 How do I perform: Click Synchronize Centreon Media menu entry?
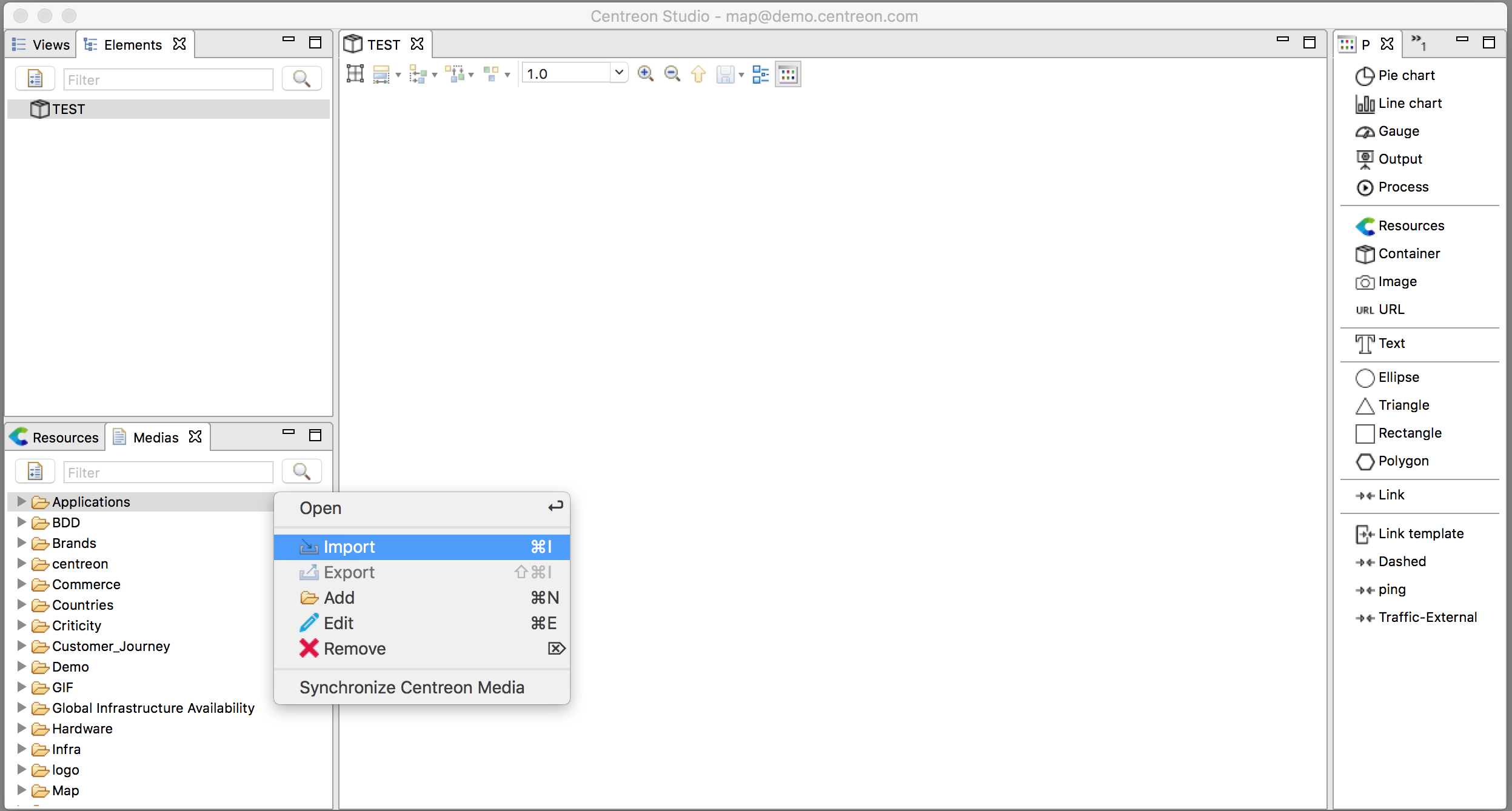click(x=412, y=687)
